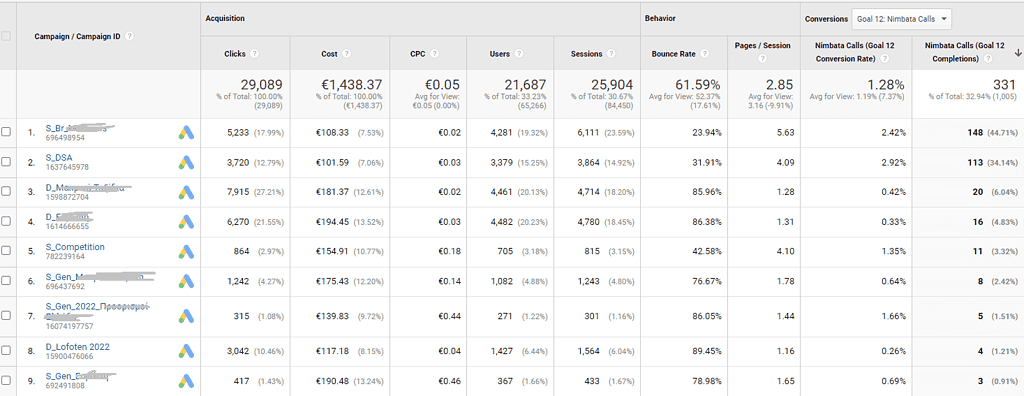1024x396 pixels.
Task: Open the help icon next to Clicks
Action: point(255,54)
